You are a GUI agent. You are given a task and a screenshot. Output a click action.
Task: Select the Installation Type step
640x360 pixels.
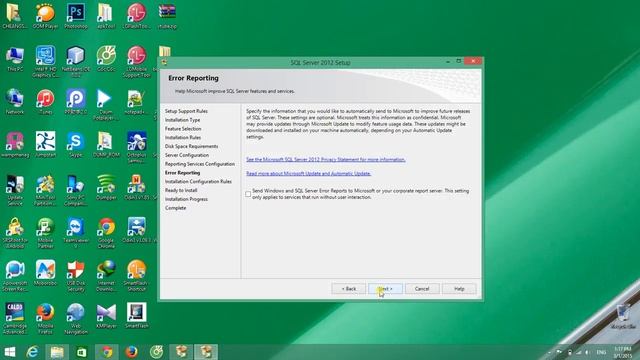point(182,120)
